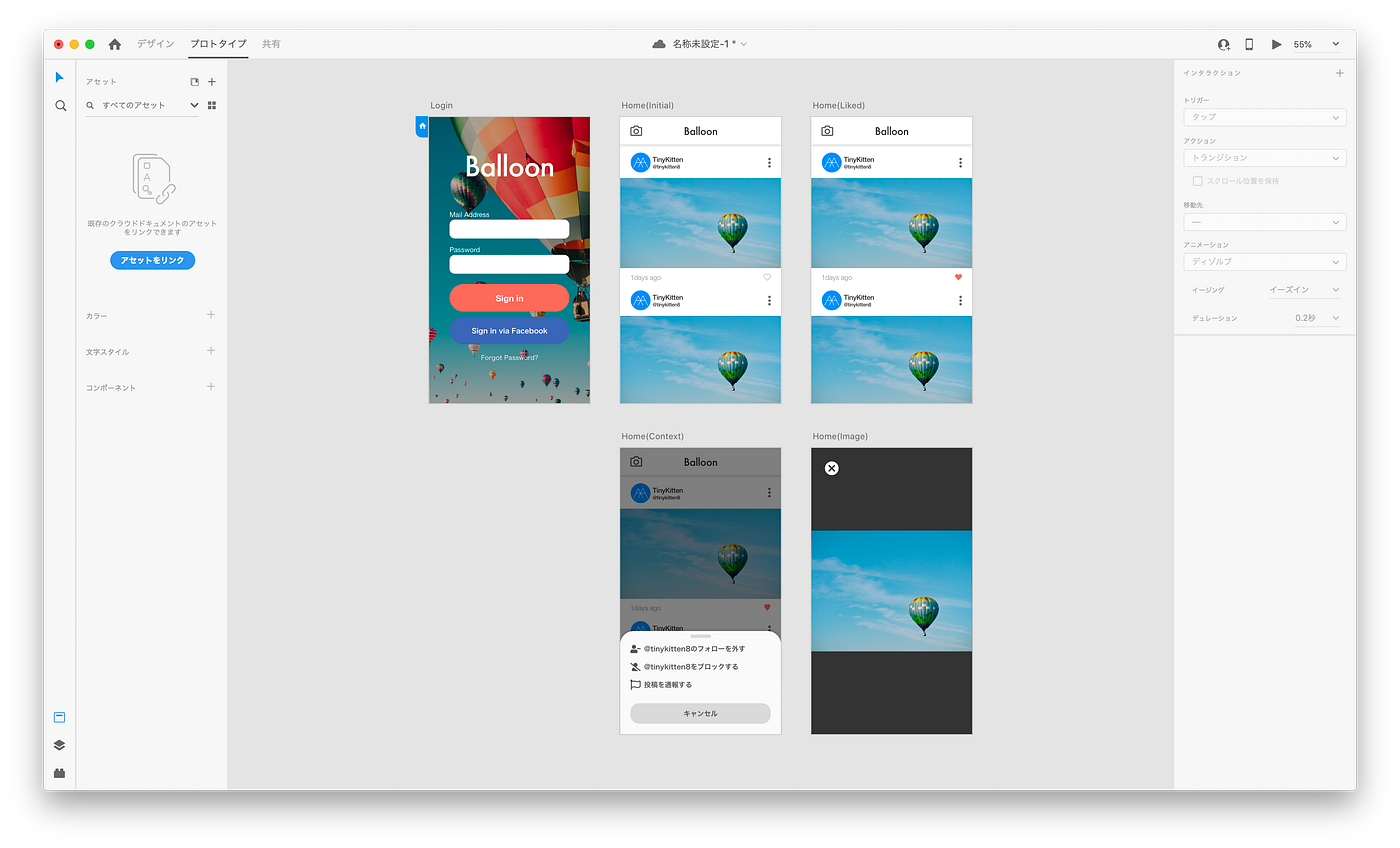Open the トリガー dropdown showing タップ
Viewport: 1400px width, 848px height.
(1264, 117)
